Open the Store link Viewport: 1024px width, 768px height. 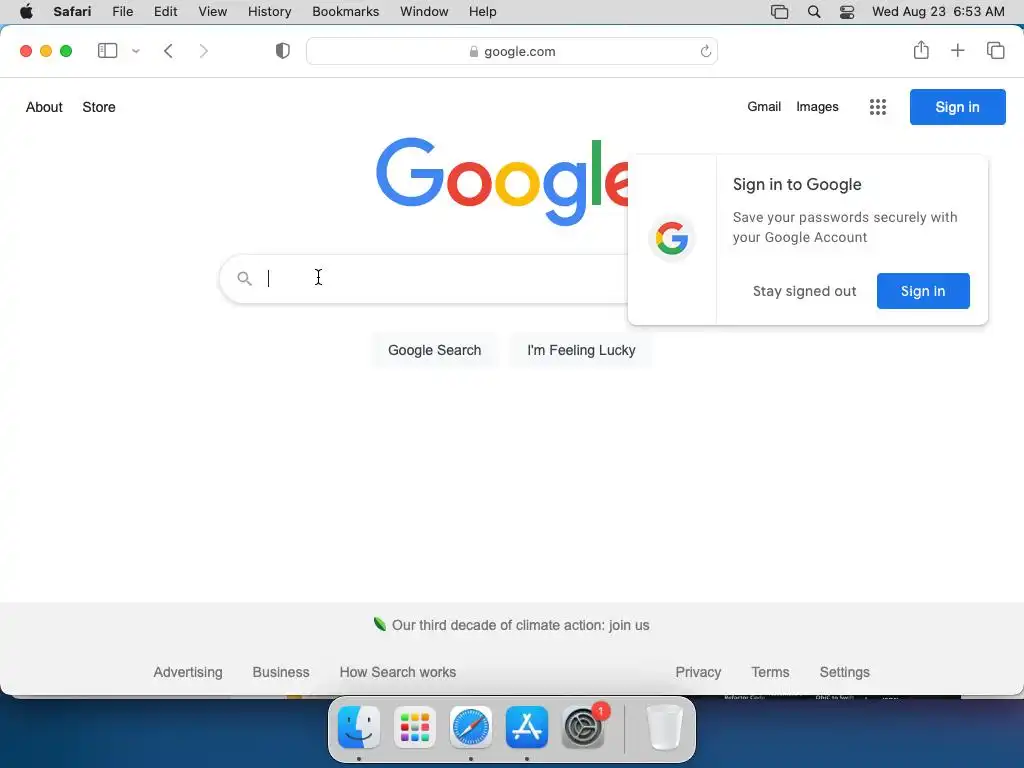pyautogui.click(x=99, y=107)
